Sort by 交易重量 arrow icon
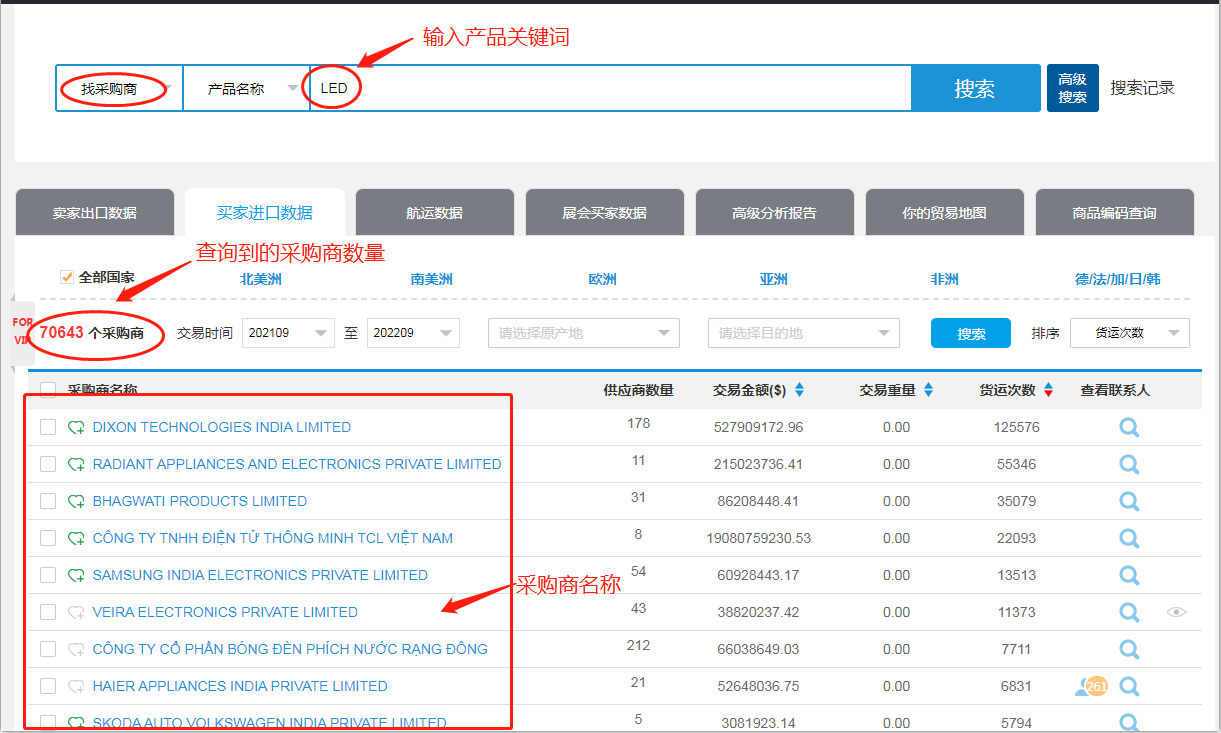 click(928, 390)
